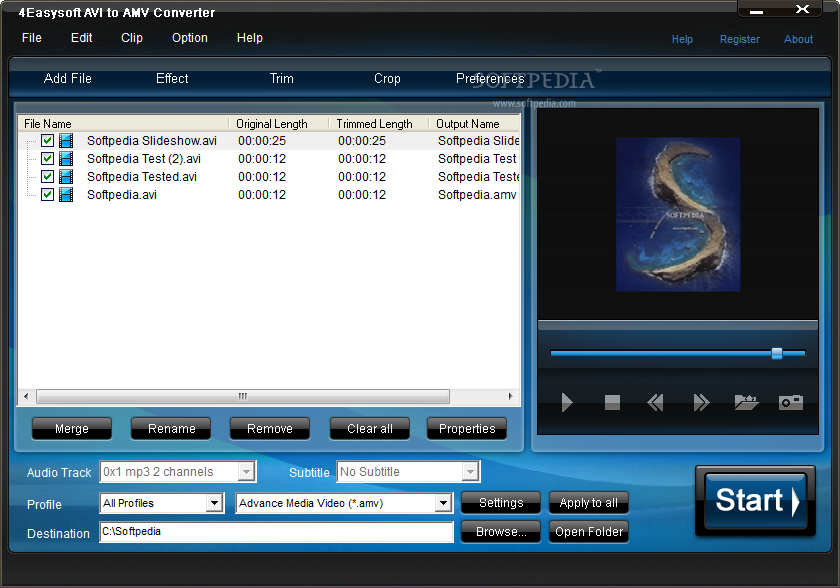Open profile Settings button

(x=501, y=503)
